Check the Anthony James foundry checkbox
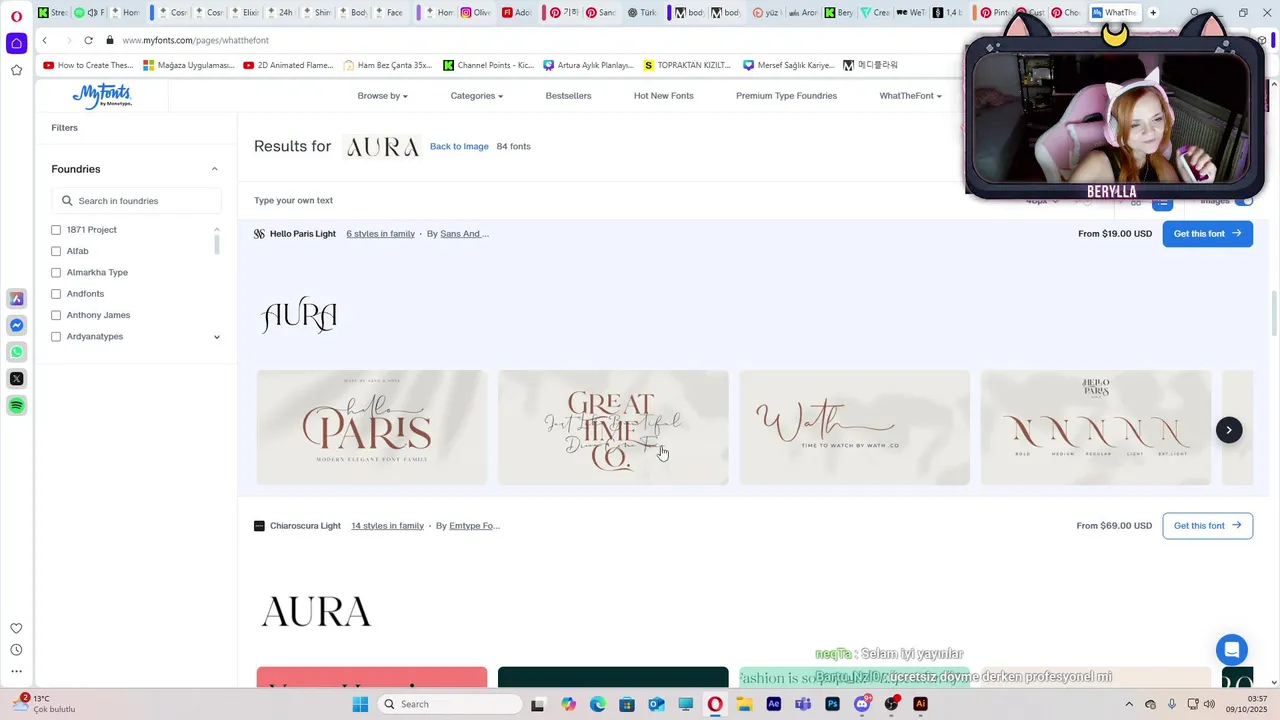The image size is (1280, 720). pyautogui.click(x=56, y=315)
